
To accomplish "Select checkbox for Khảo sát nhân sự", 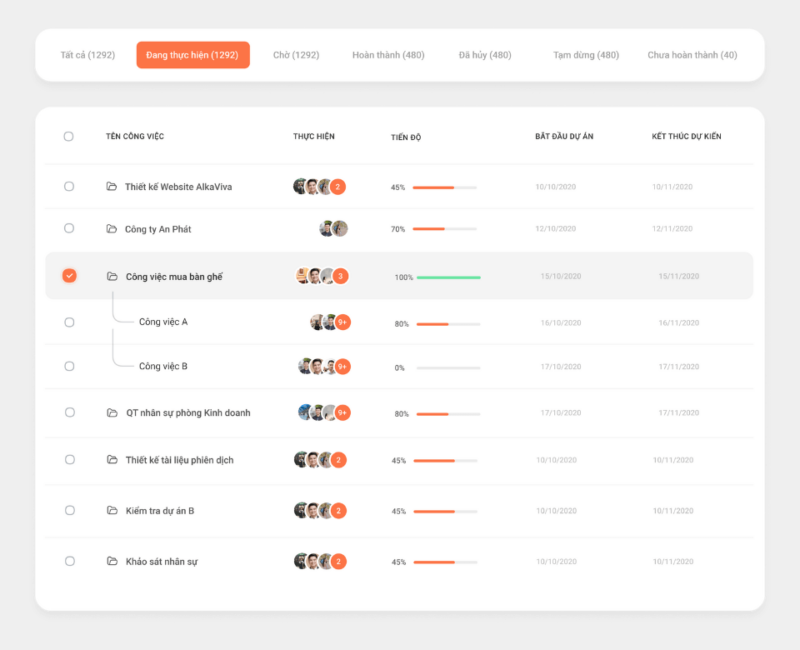I will (x=70, y=561).
